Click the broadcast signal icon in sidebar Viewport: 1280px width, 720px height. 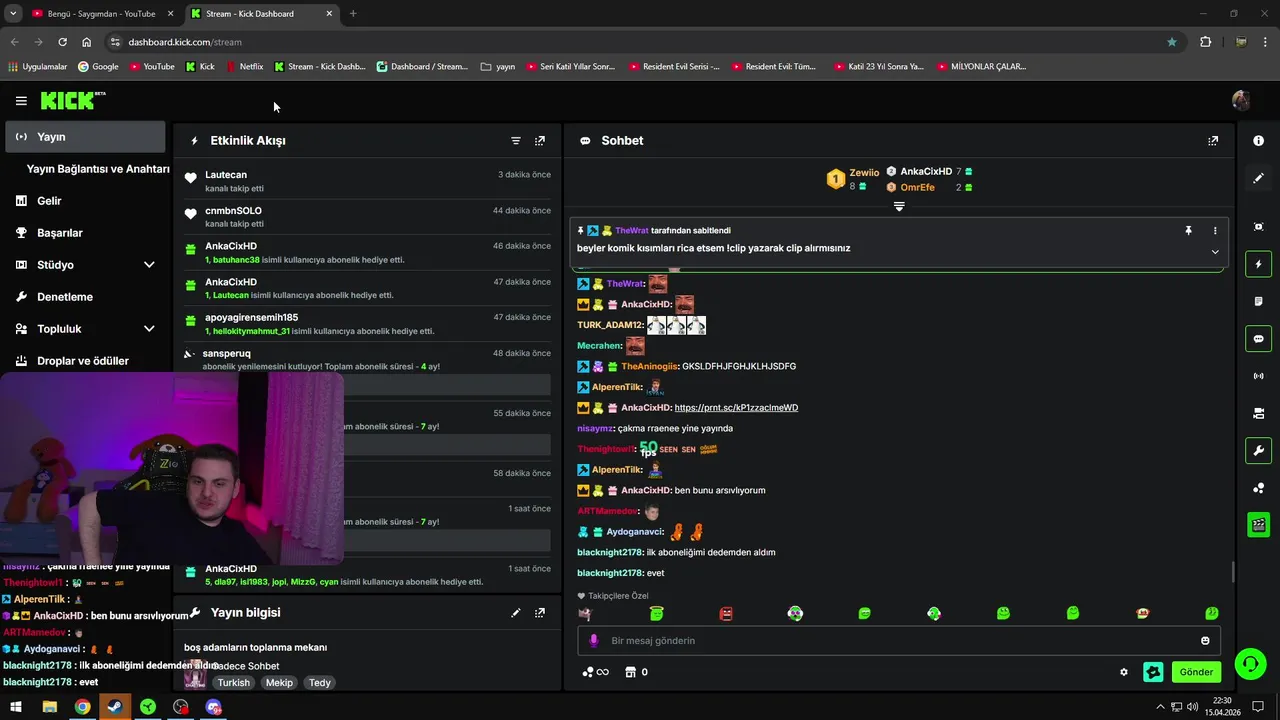coord(1259,376)
